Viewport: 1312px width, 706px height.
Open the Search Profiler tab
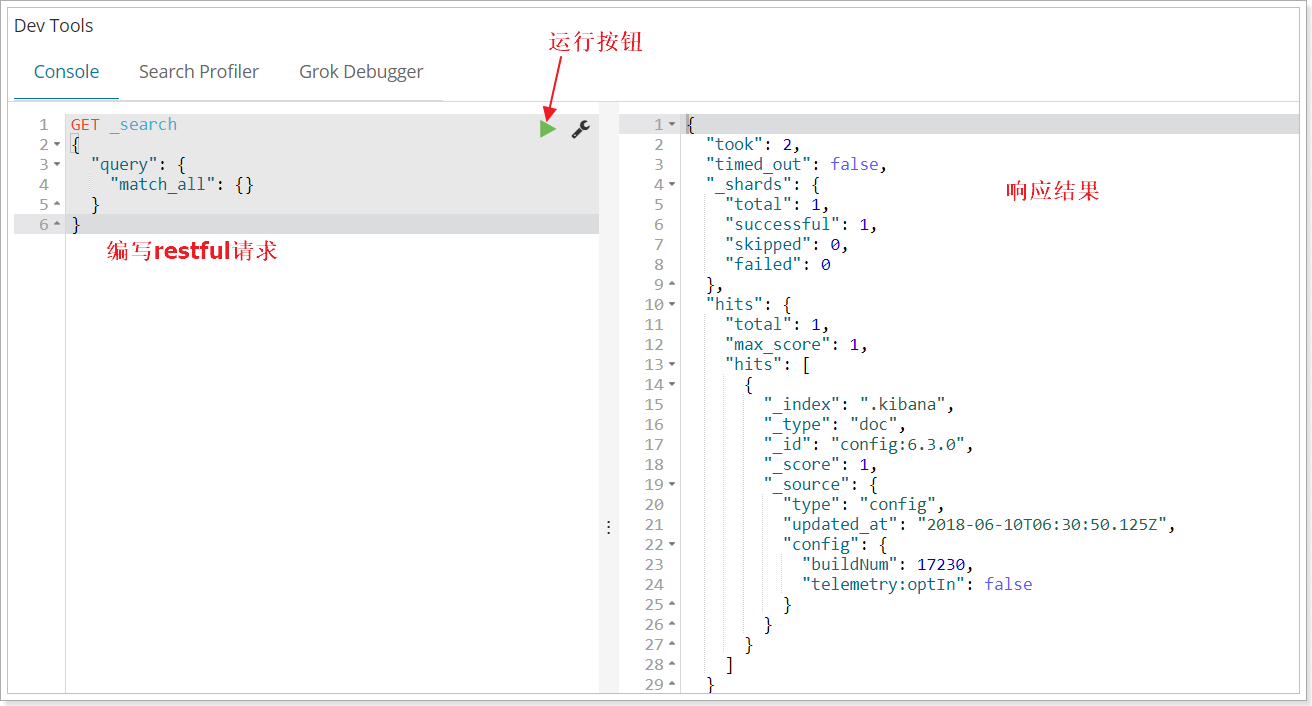pyautogui.click(x=199, y=72)
